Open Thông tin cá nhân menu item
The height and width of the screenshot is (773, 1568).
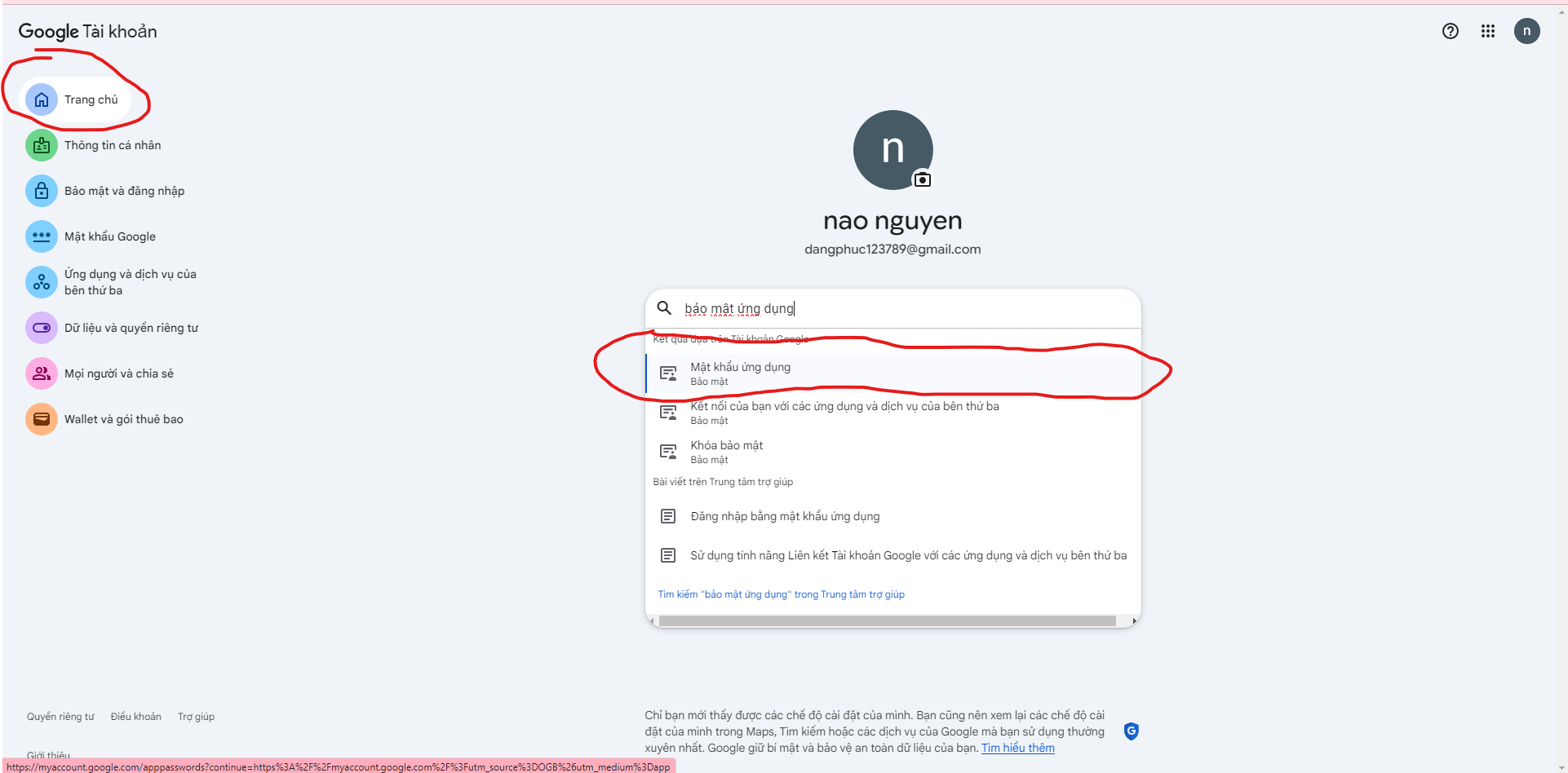click(x=113, y=145)
